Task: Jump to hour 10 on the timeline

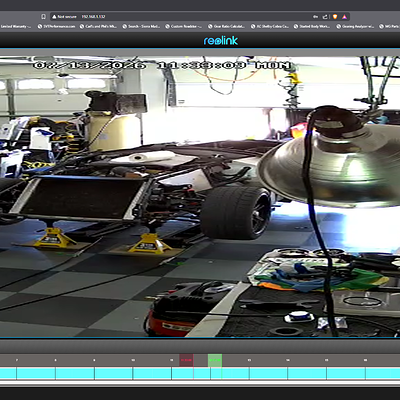Action: point(133,360)
